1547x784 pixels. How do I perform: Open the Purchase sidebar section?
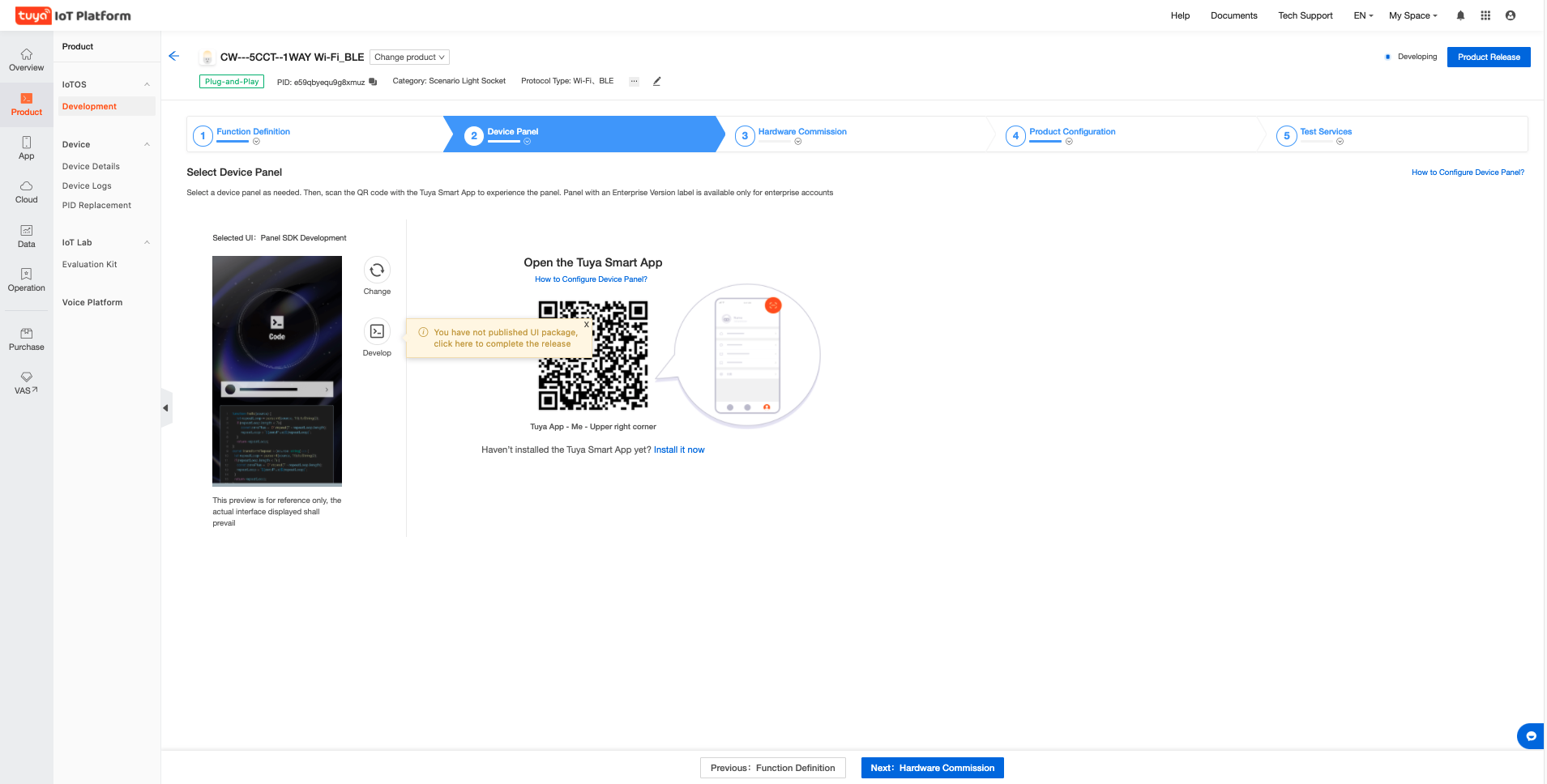tap(27, 339)
